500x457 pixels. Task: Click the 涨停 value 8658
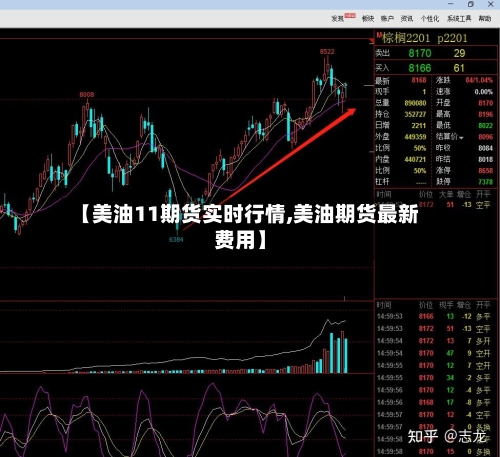(x=485, y=171)
